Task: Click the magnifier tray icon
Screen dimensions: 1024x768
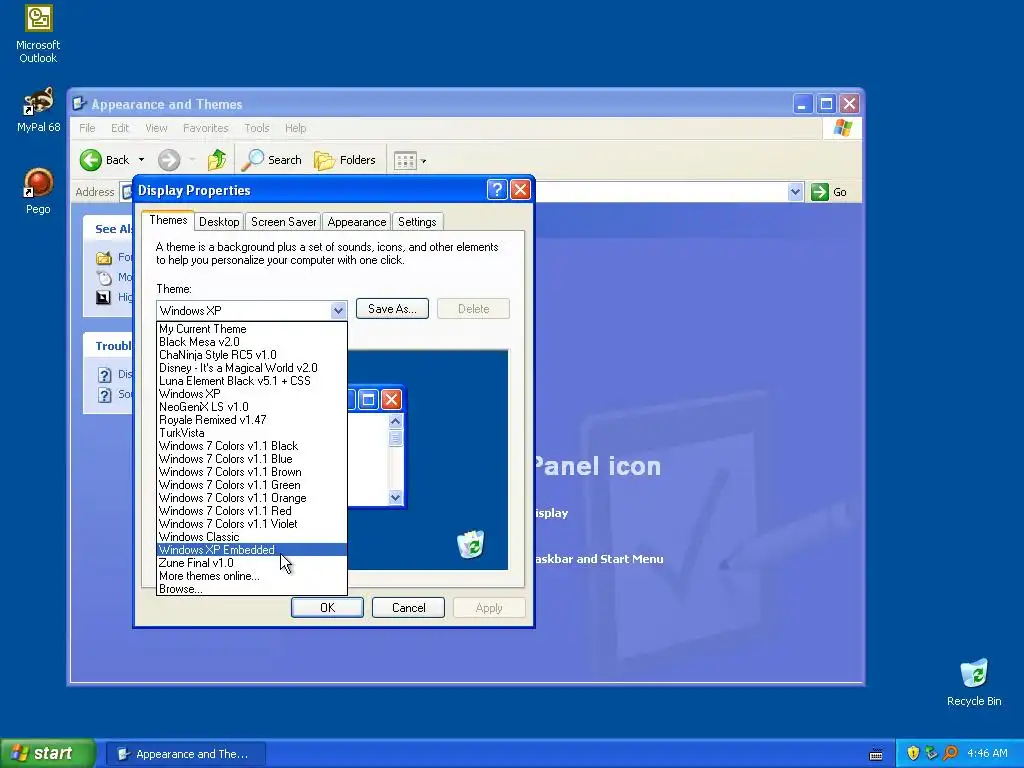Action: pos(951,753)
